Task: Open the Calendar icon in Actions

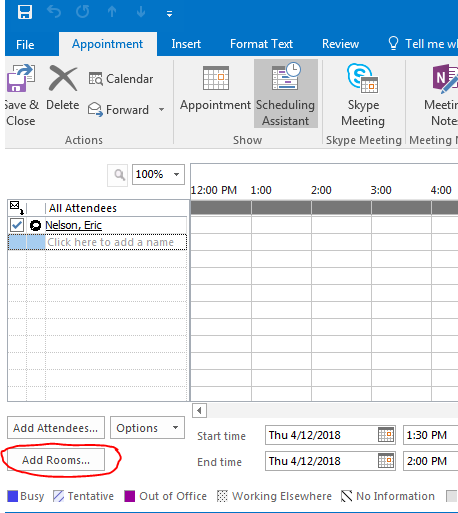Action: 95,79
